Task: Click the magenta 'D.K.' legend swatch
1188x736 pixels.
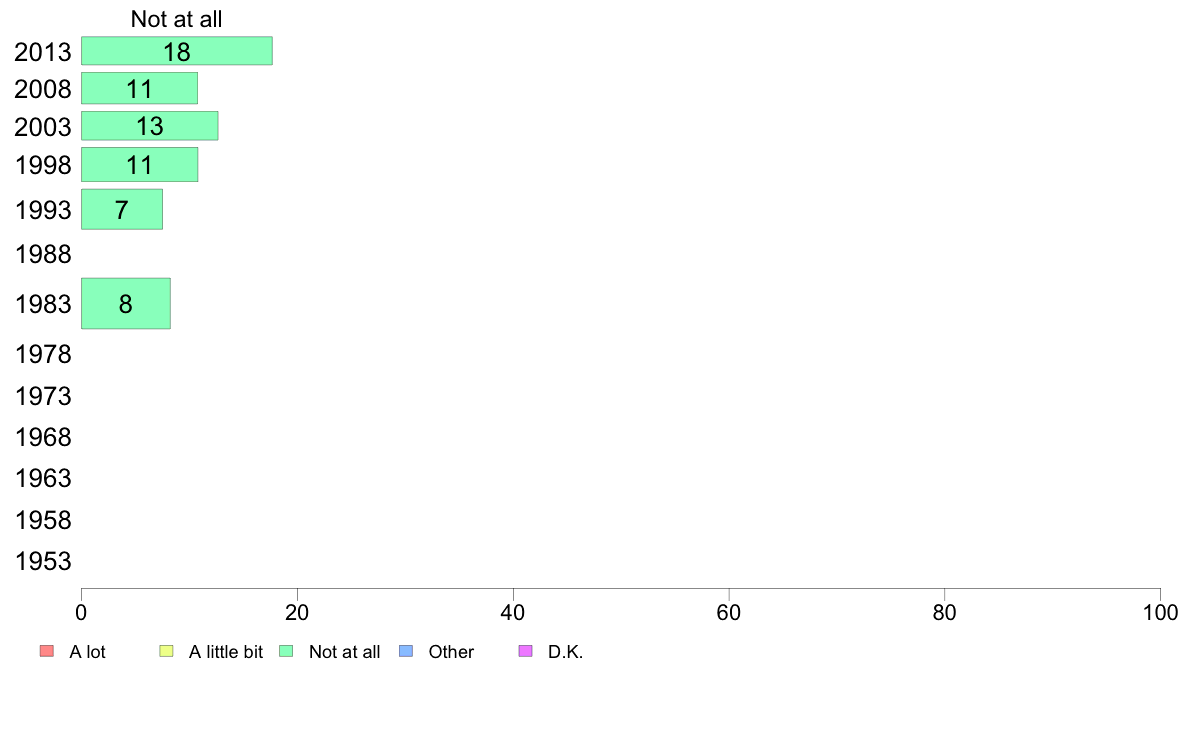Action: click(x=526, y=651)
